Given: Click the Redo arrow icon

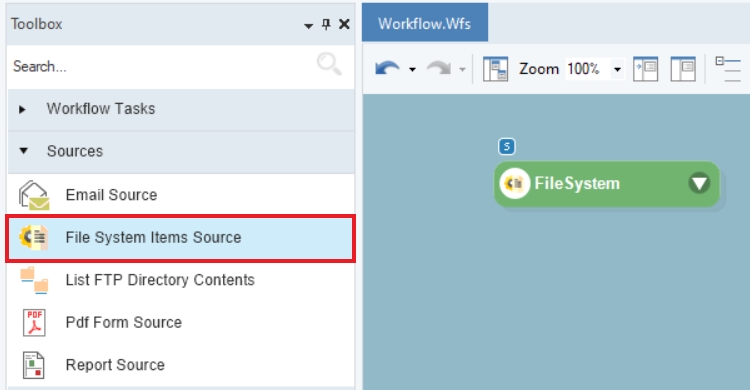Looking at the screenshot, I should point(439,69).
